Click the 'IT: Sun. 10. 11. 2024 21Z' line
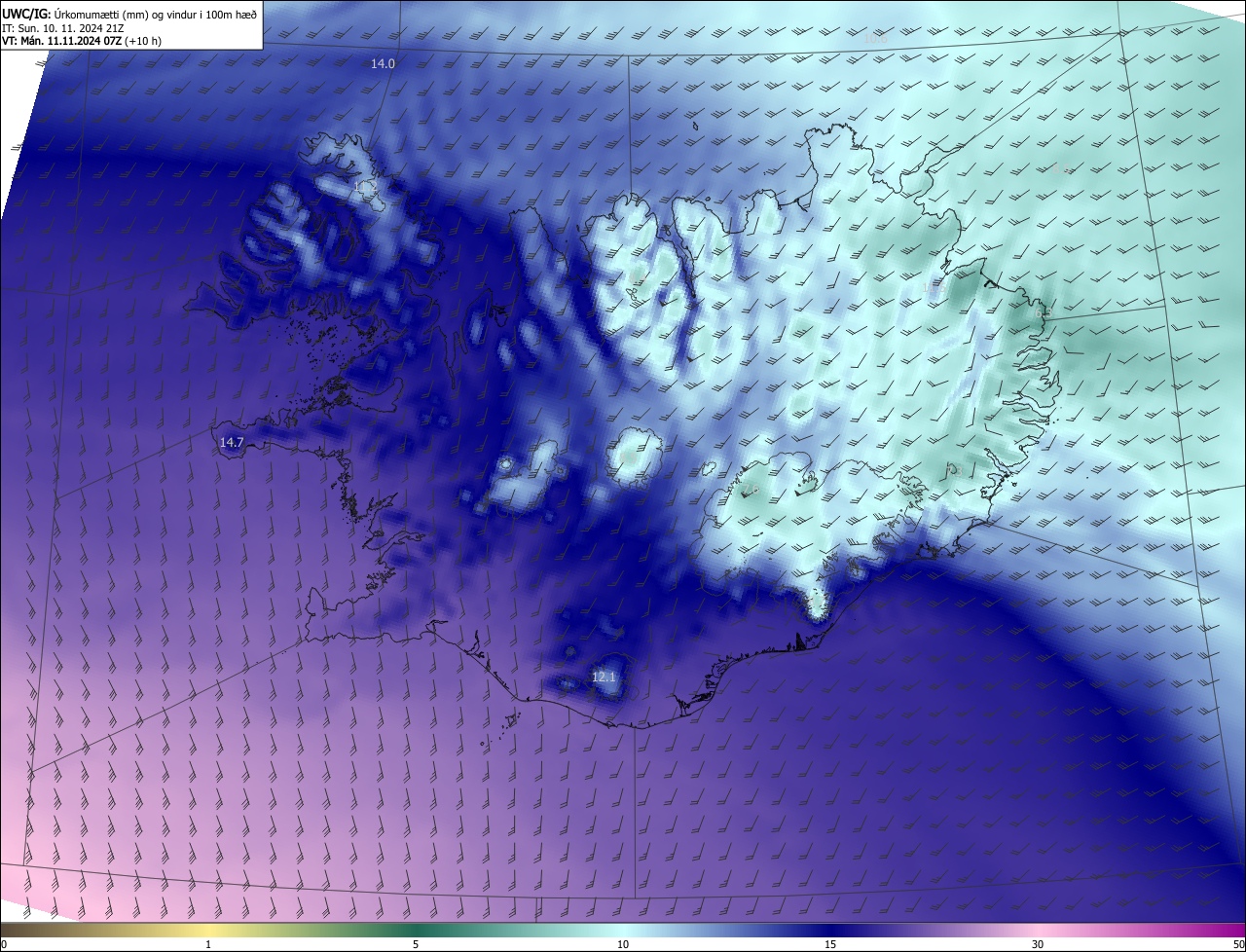 [x=64, y=27]
